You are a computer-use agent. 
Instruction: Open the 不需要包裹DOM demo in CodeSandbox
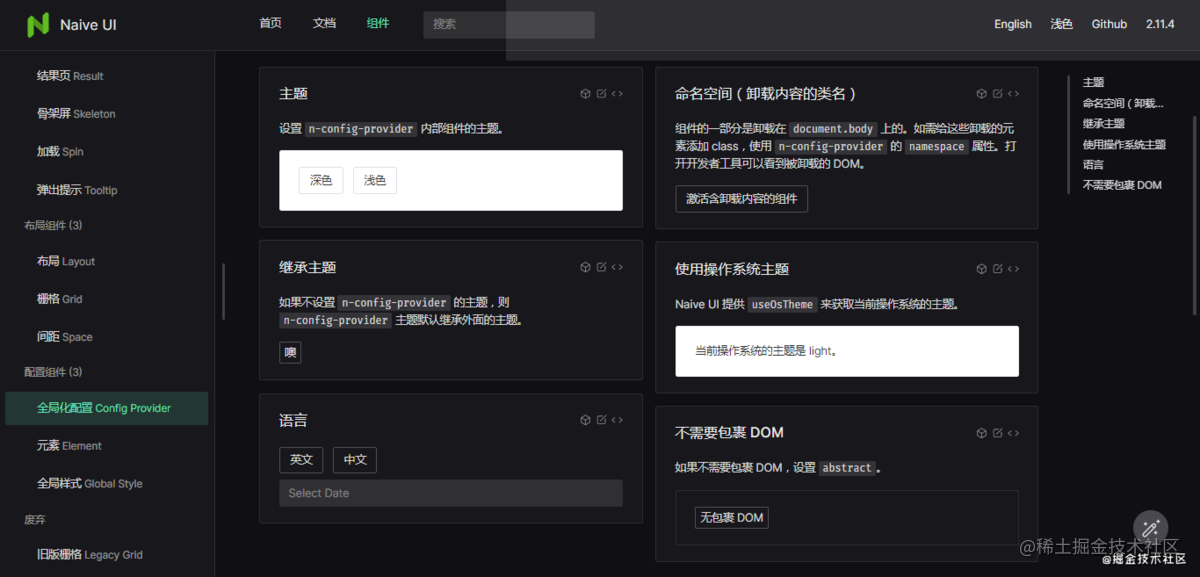pyautogui.click(x=980, y=432)
